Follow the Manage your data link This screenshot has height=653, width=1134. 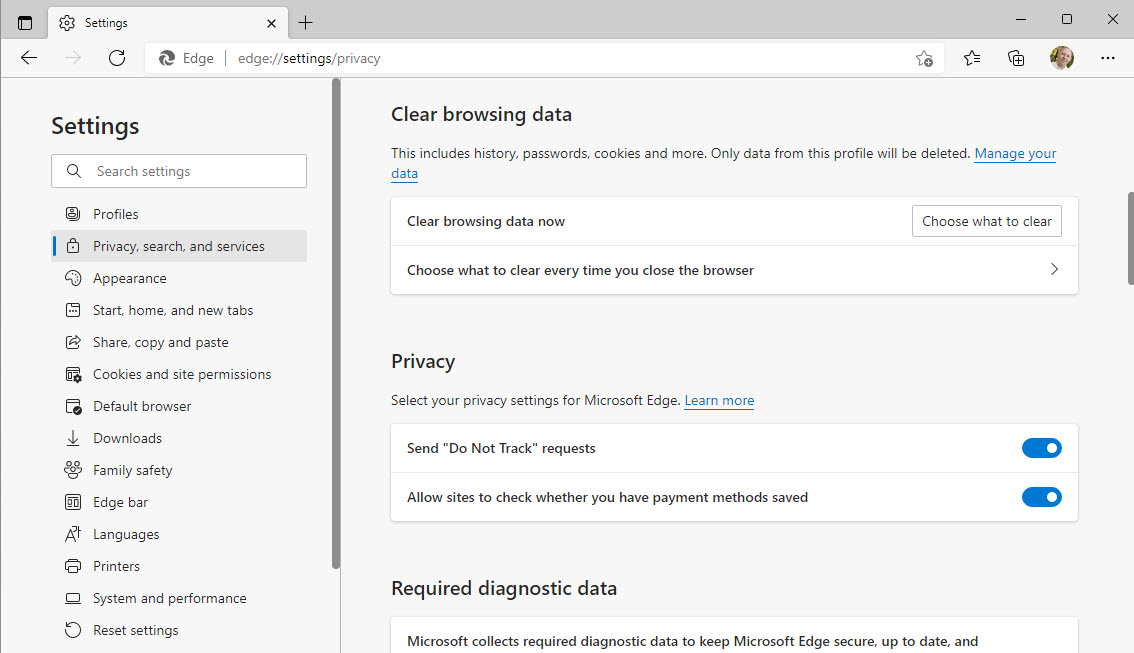[x=1014, y=154]
